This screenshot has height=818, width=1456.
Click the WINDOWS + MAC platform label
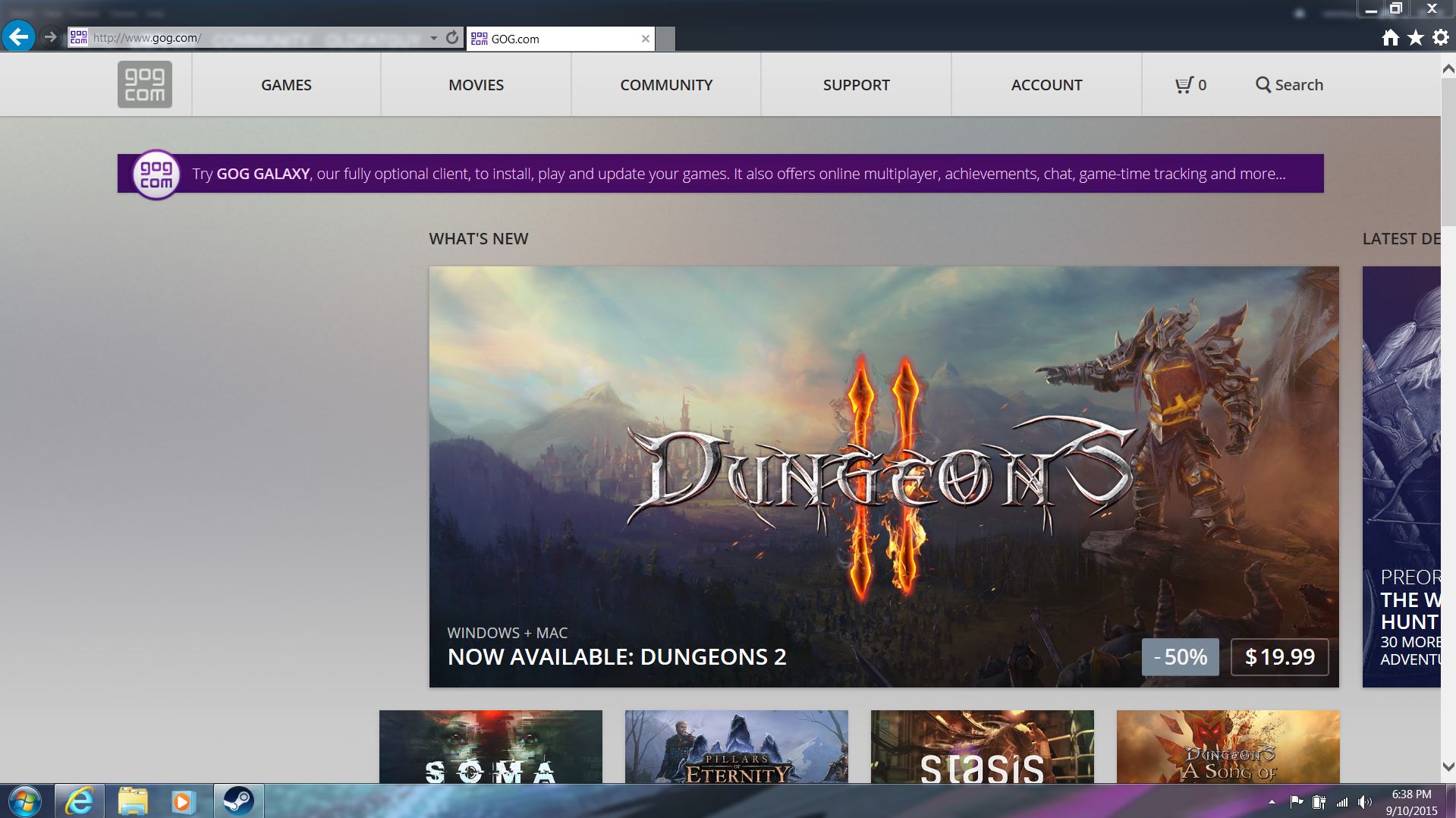coord(508,633)
